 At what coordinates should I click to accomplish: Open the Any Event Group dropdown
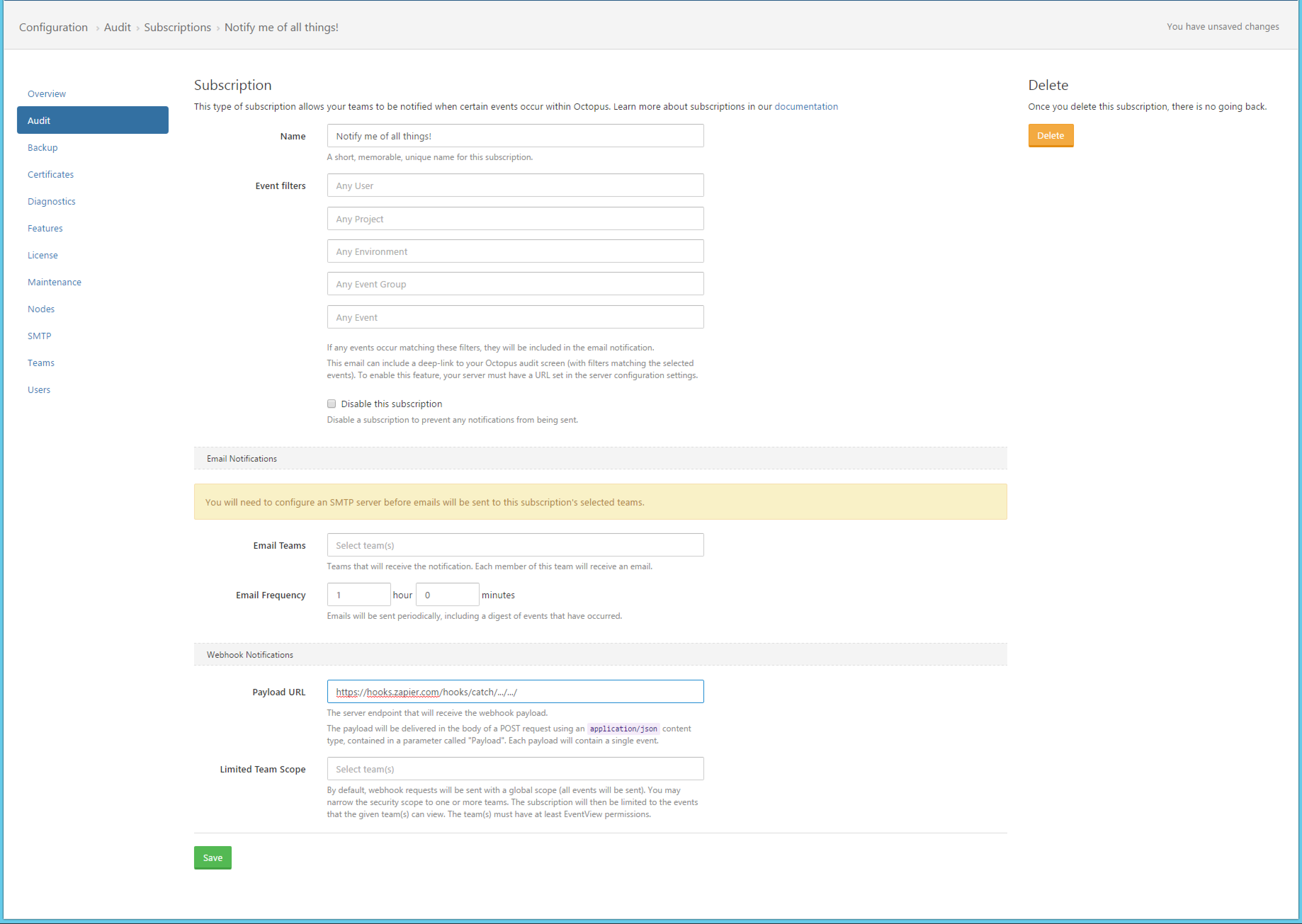pos(515,284)
